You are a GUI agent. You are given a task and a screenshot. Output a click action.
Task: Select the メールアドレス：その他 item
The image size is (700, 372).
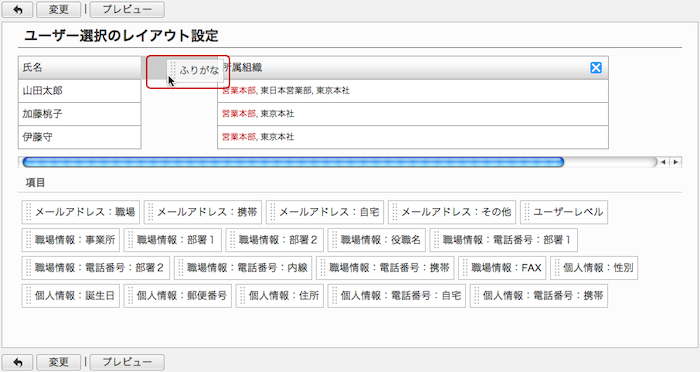pos(452,212)
